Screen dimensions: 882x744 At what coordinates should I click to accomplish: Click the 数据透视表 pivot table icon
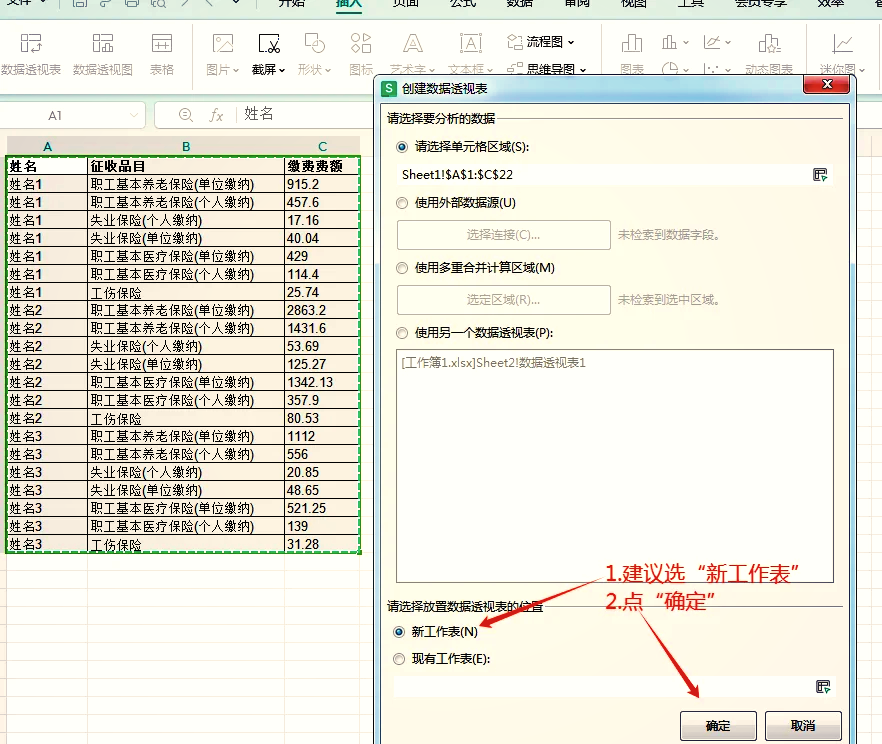point(31,43)
